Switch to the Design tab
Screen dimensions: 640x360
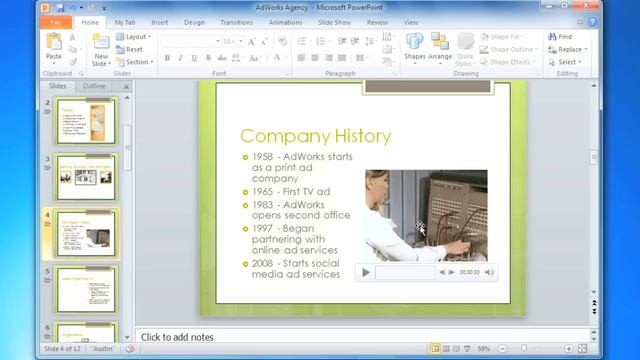click(194, 22)
